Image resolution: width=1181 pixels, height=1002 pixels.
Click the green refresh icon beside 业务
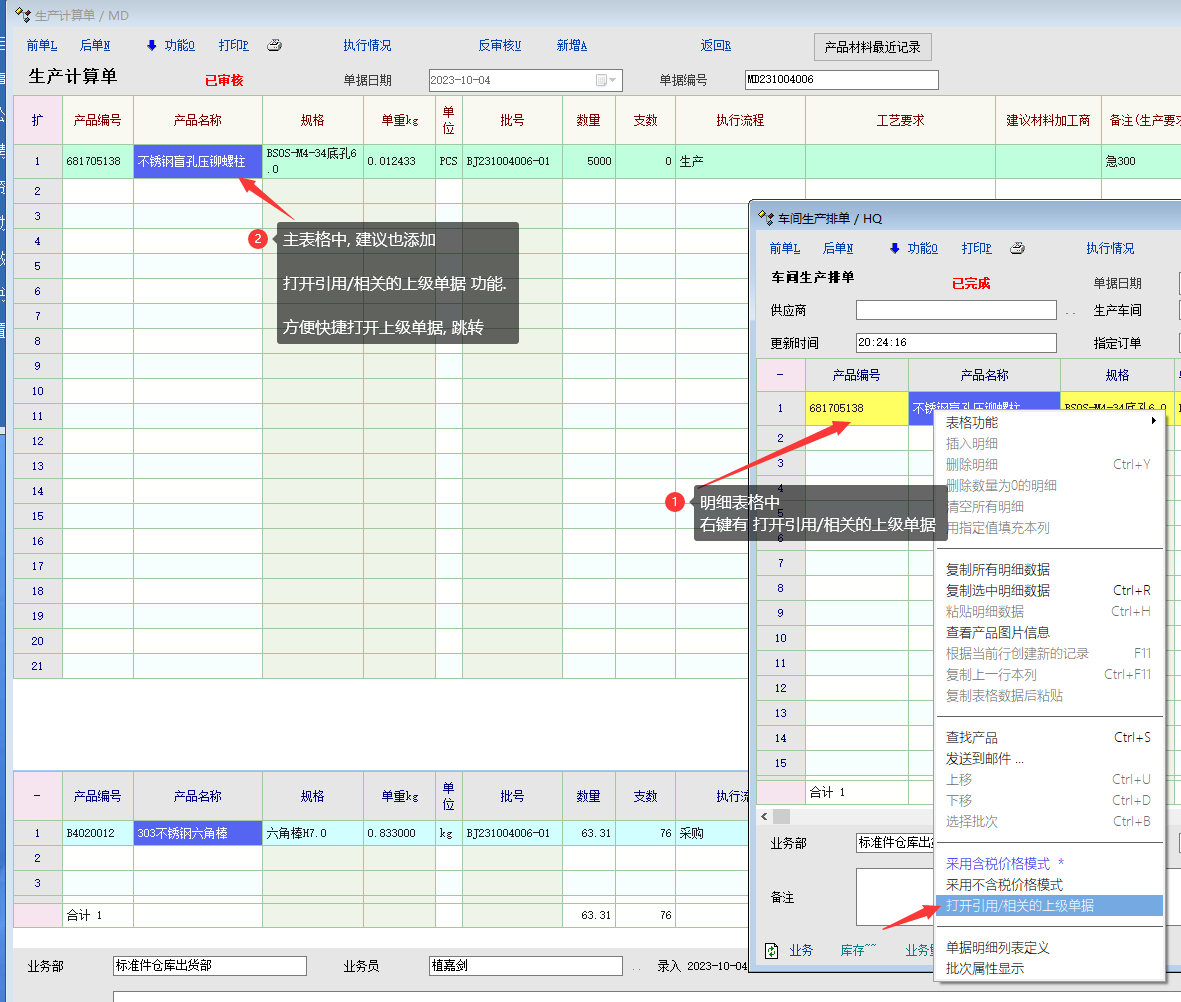pyautogui.click(x=772, y=951)
